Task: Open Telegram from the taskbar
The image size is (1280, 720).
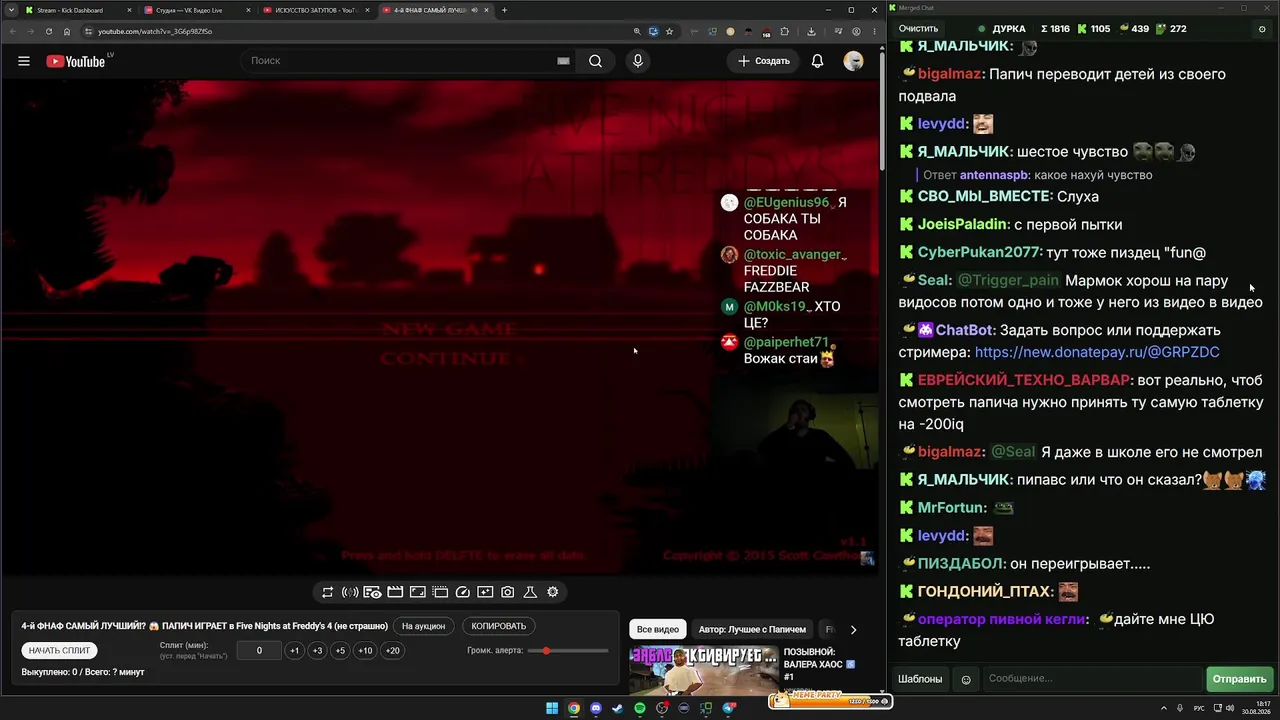Action: [729, 709]
